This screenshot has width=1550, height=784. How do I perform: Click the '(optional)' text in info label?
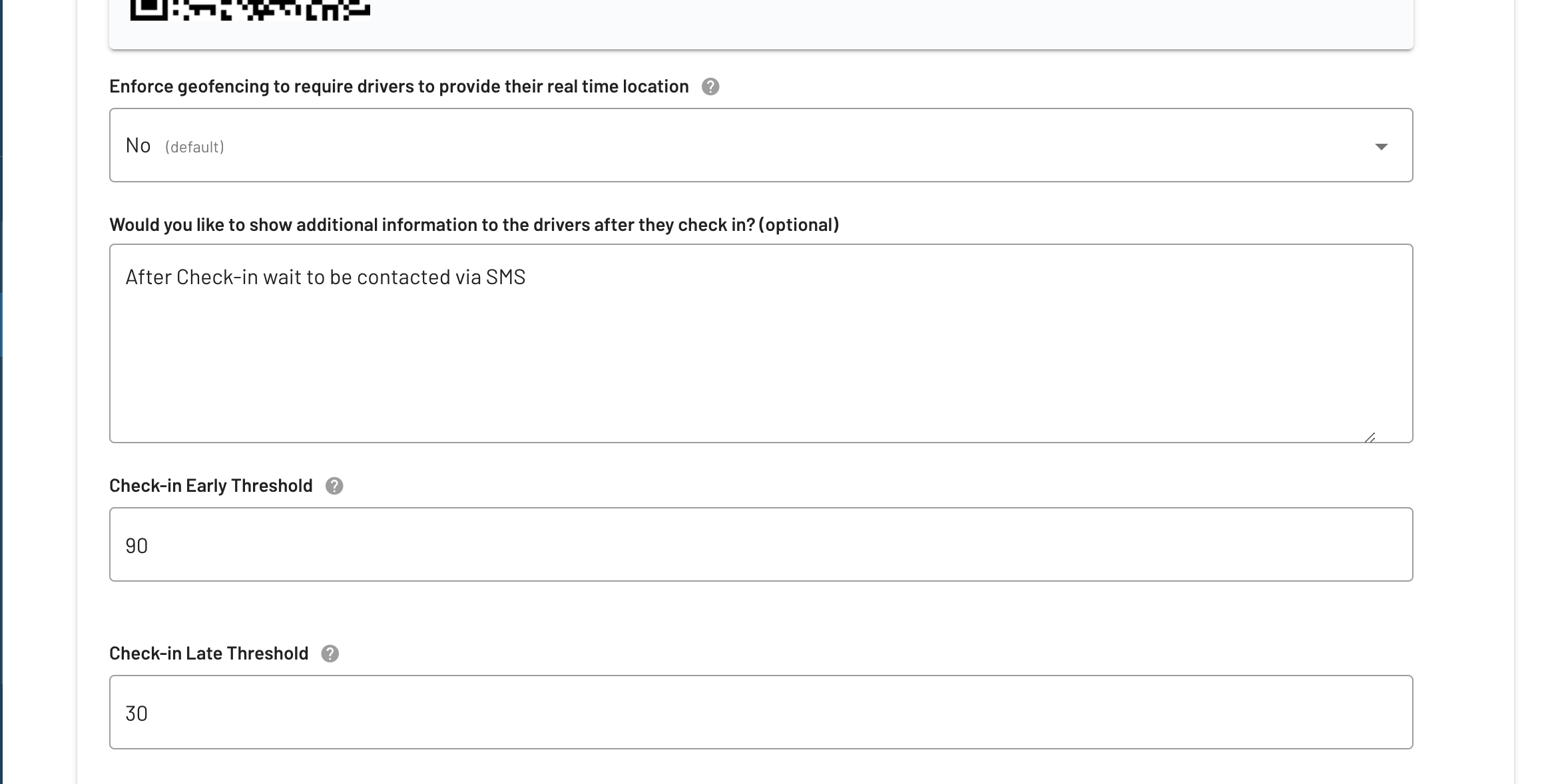point(799,225)
